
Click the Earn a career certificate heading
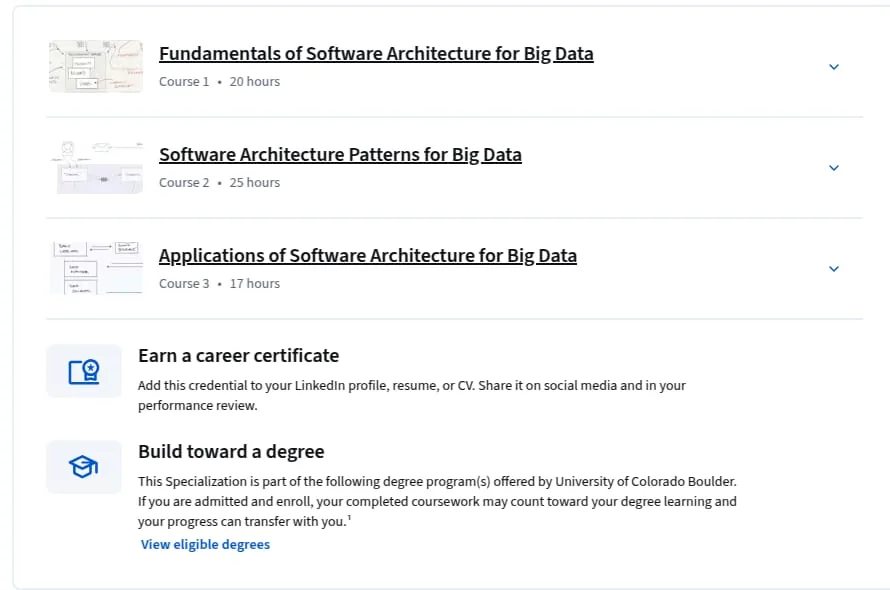(238, 355)
